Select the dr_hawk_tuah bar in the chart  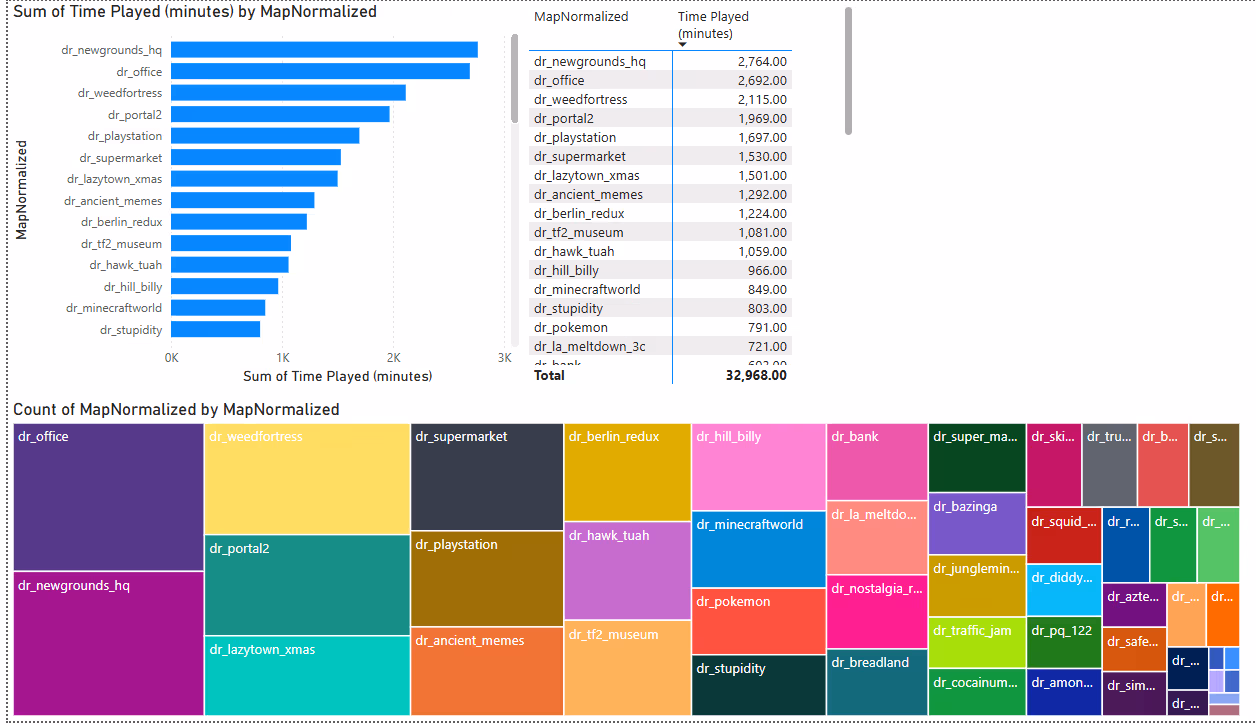click(x=230, y=265)
